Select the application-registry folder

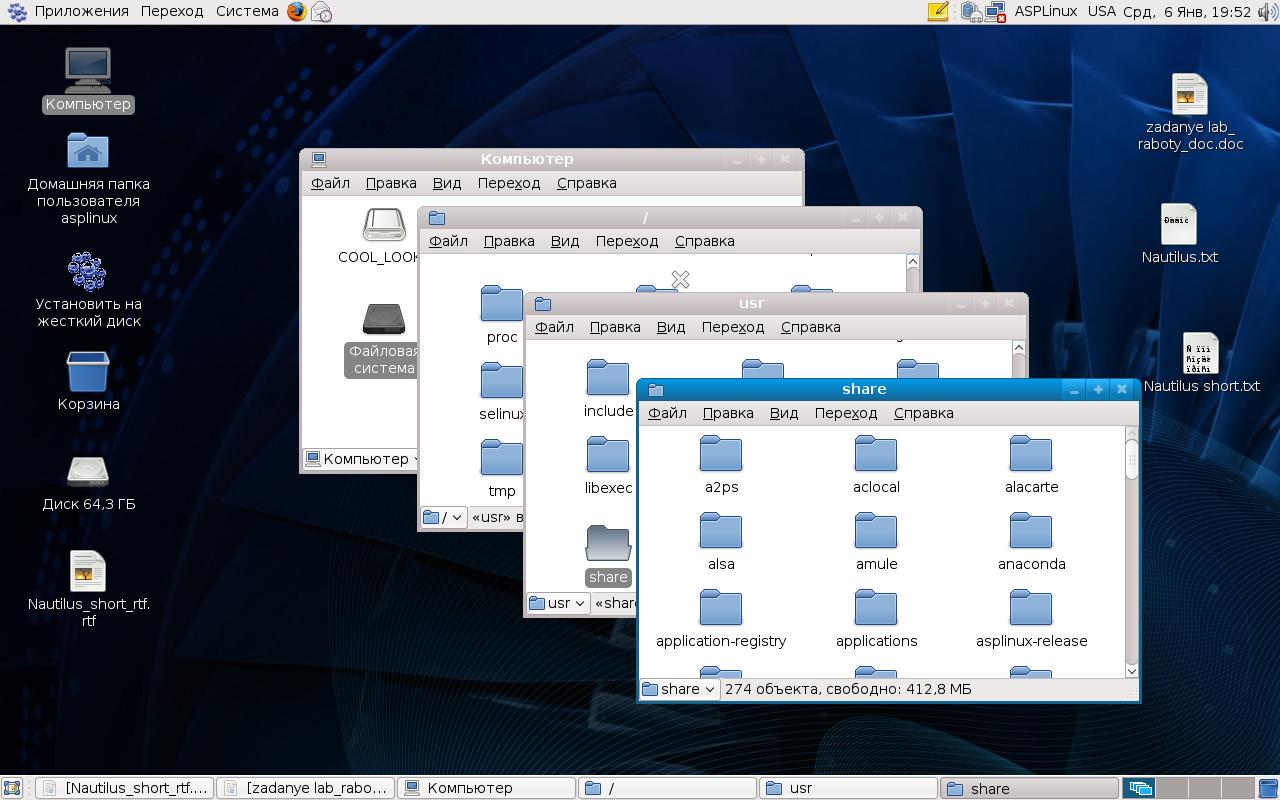721,619
